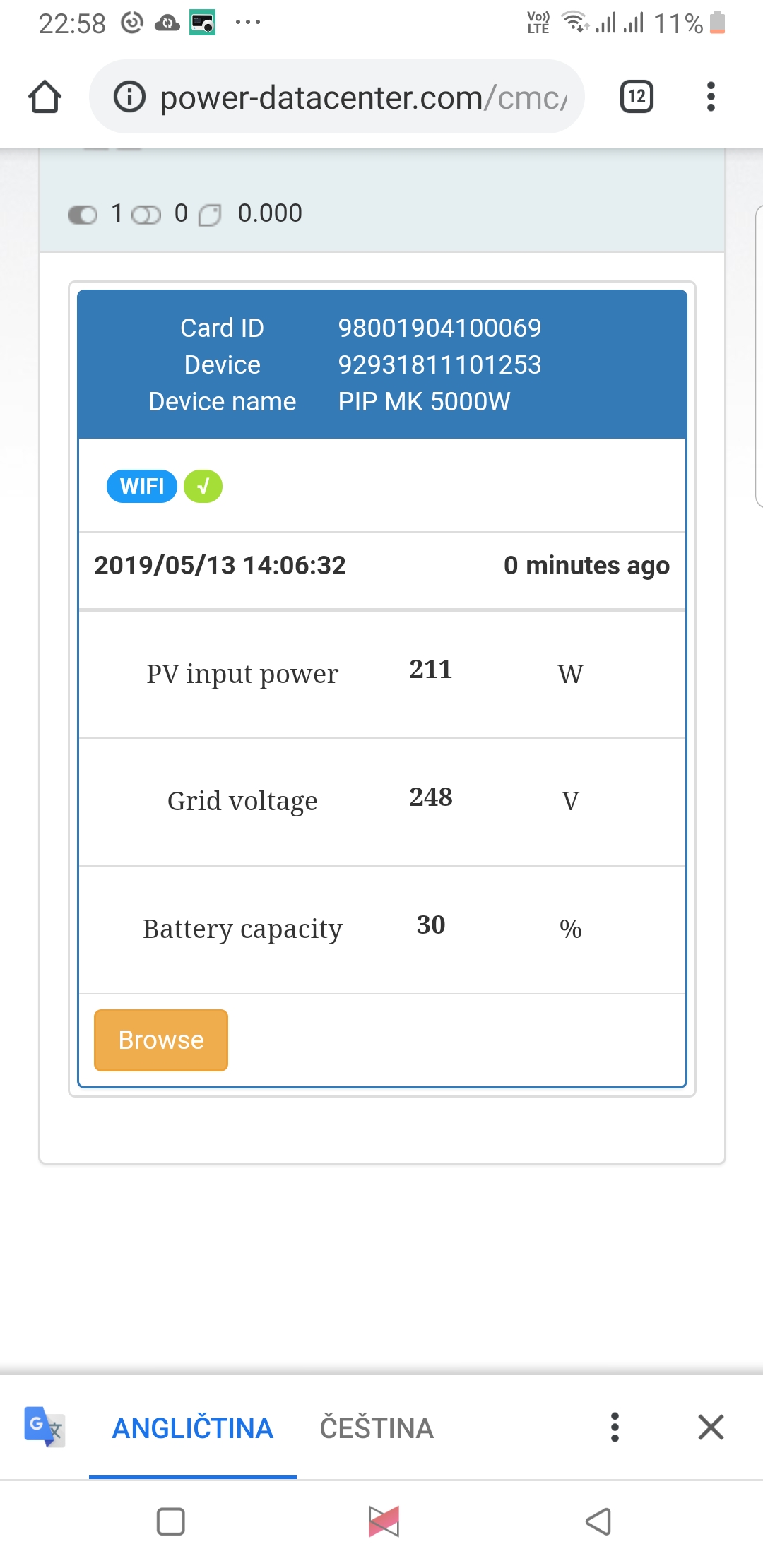Tap the energy counter icon beside 0.000
This screenshot has height=1568, width=763.
click(210, 215)
